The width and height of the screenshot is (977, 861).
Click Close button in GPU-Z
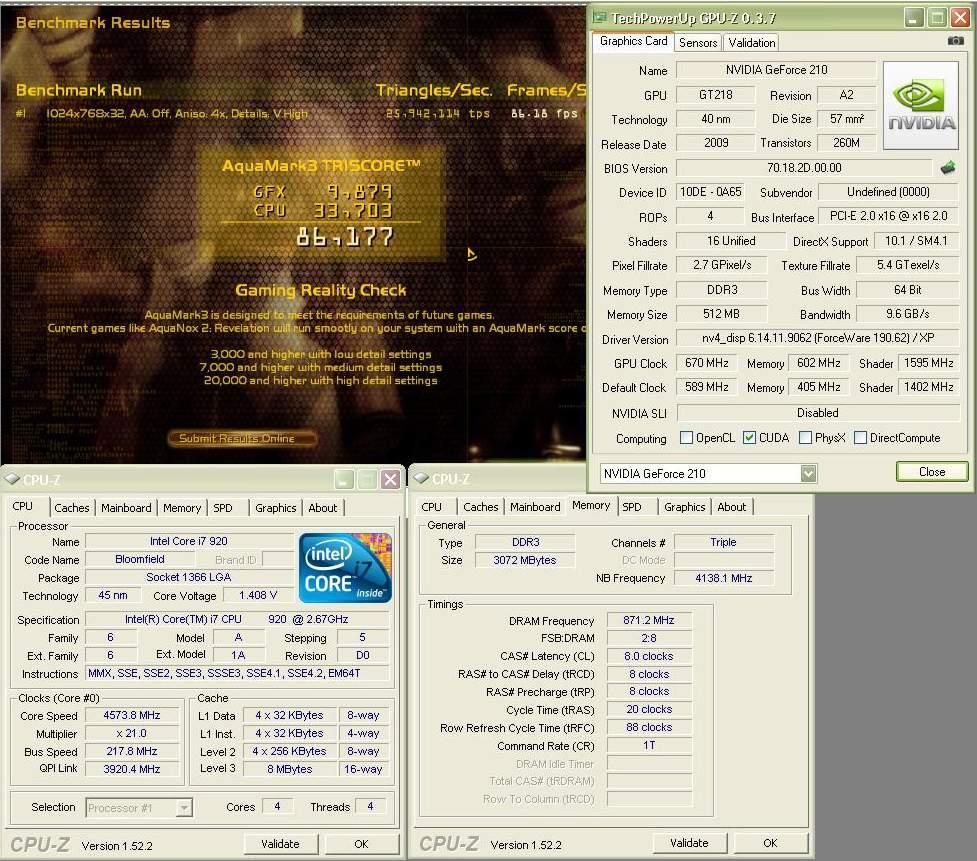click(x=932, y=472)
